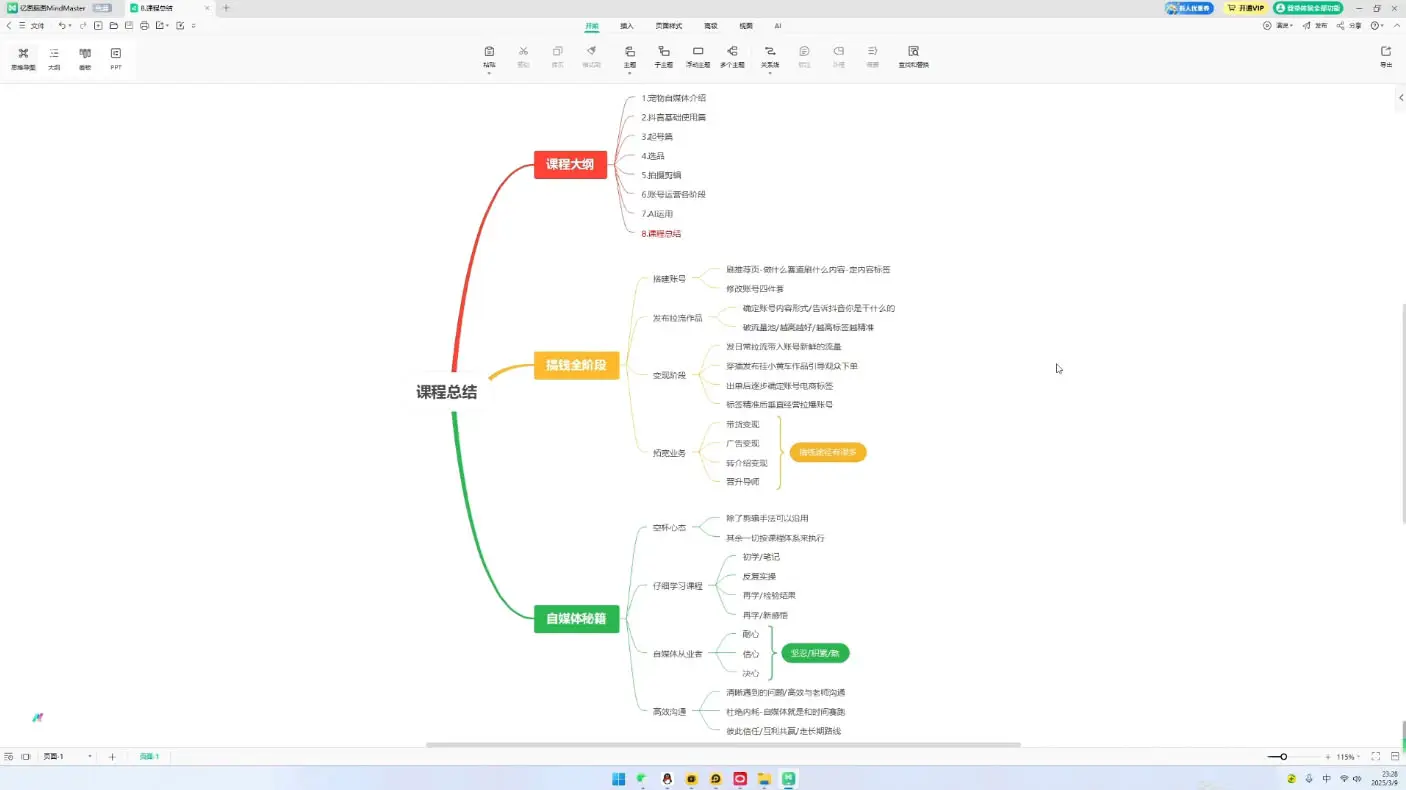Select the 思维导图 mind map view mode
Screen dimensions: 1406x790
click(x=23, y=57)
